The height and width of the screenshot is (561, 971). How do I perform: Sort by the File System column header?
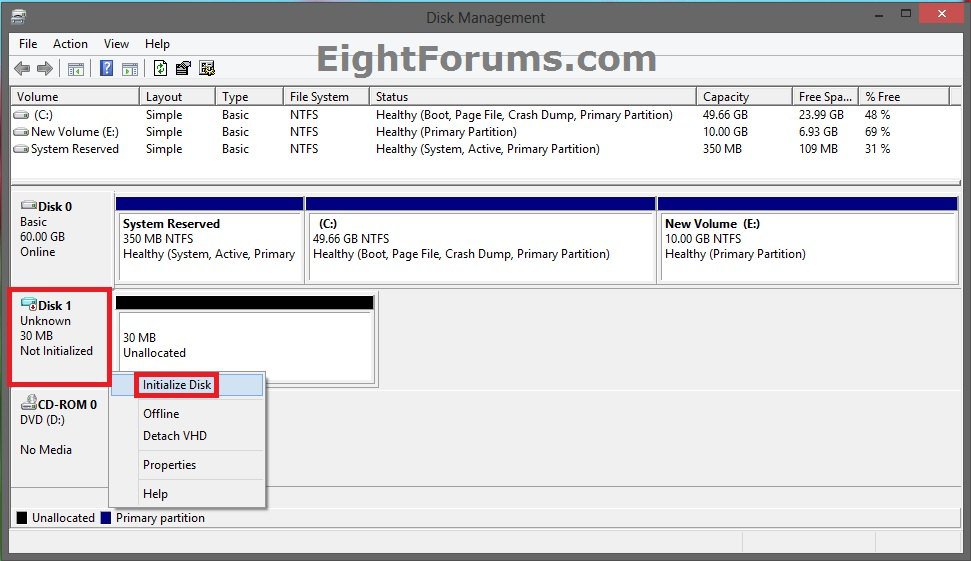[319, 97]
